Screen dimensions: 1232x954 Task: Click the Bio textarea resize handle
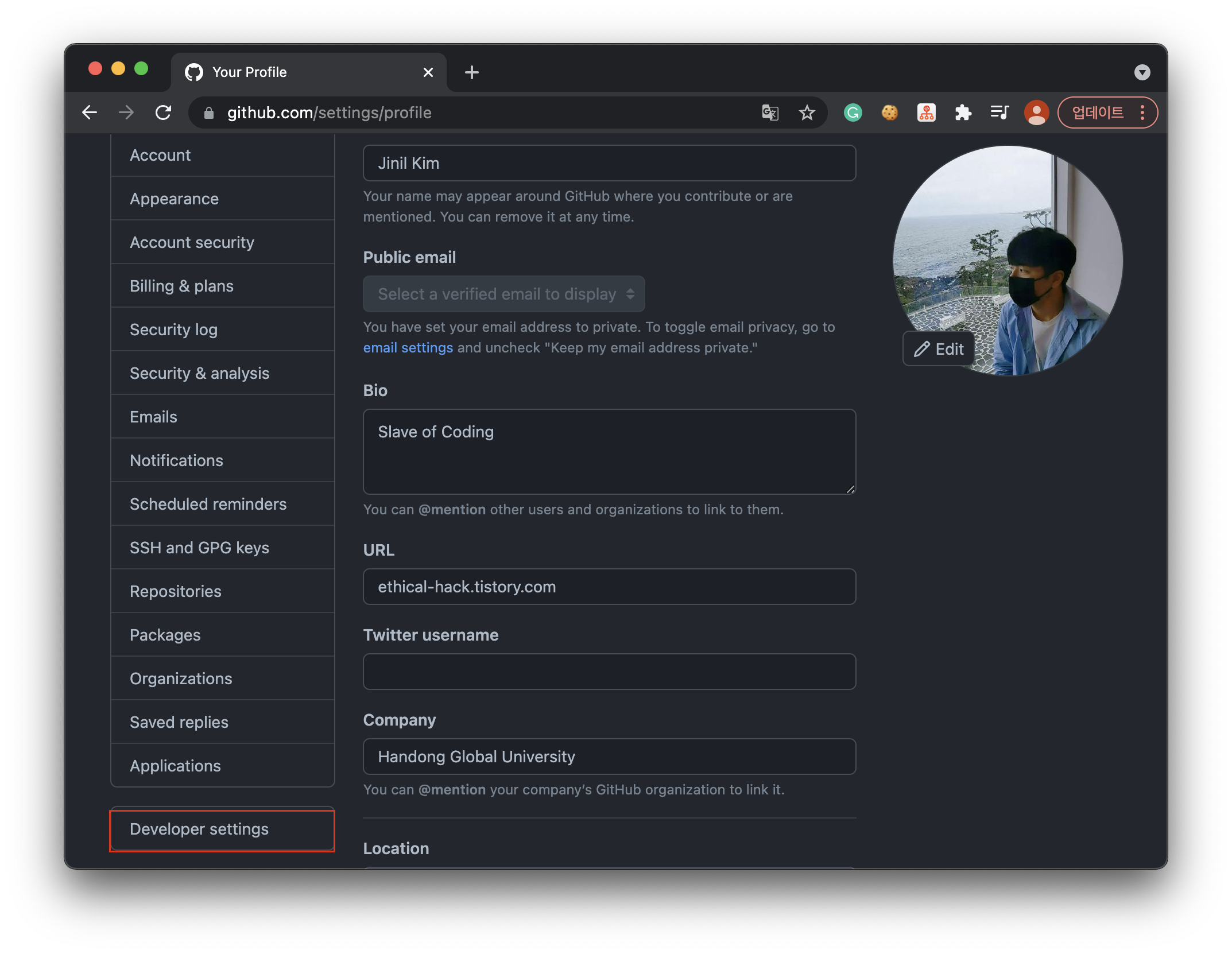click(850, 488)
